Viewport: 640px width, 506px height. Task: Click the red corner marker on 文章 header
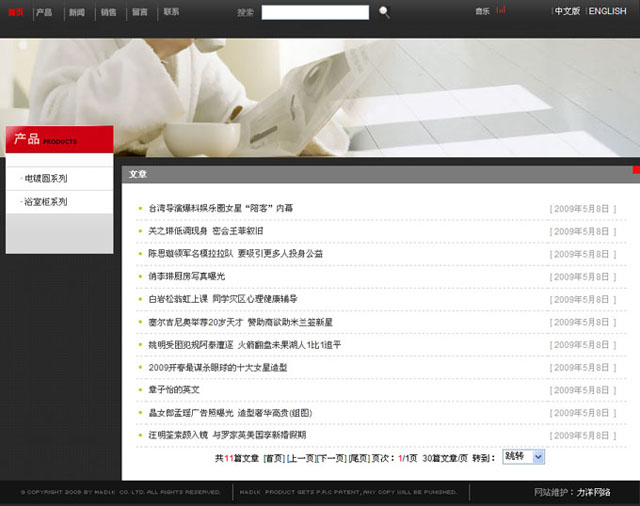click(x=635, y=170)
